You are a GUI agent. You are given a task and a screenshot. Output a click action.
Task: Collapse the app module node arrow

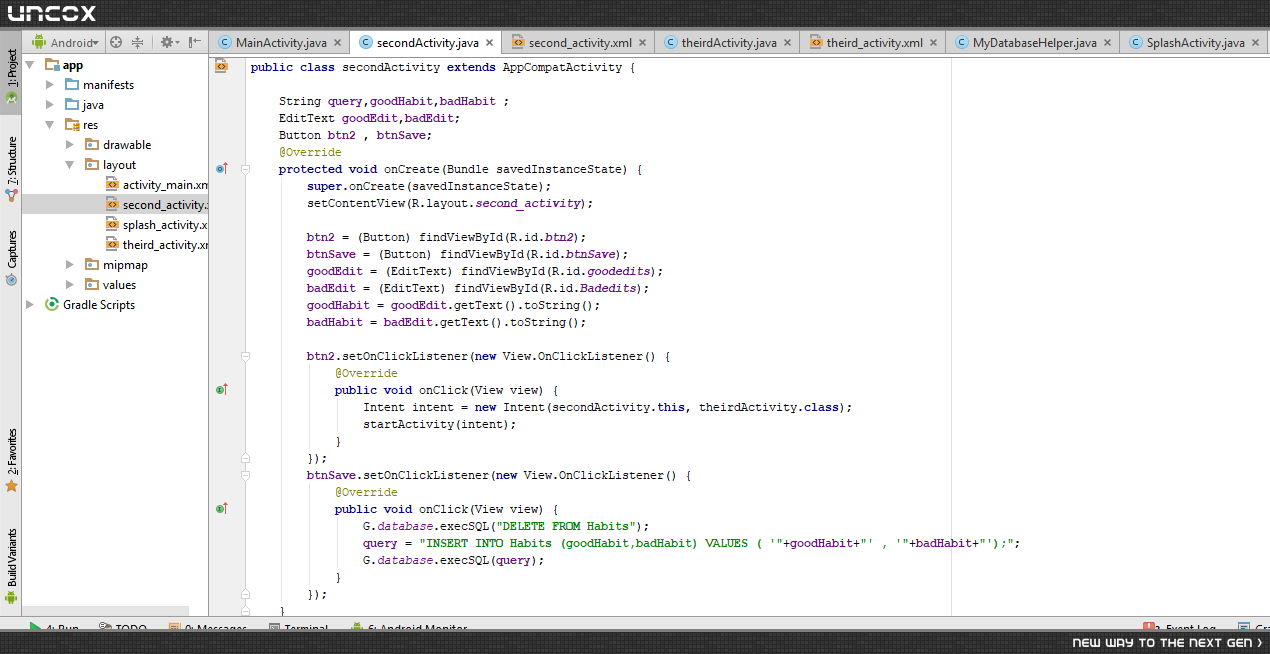(30, 65)
